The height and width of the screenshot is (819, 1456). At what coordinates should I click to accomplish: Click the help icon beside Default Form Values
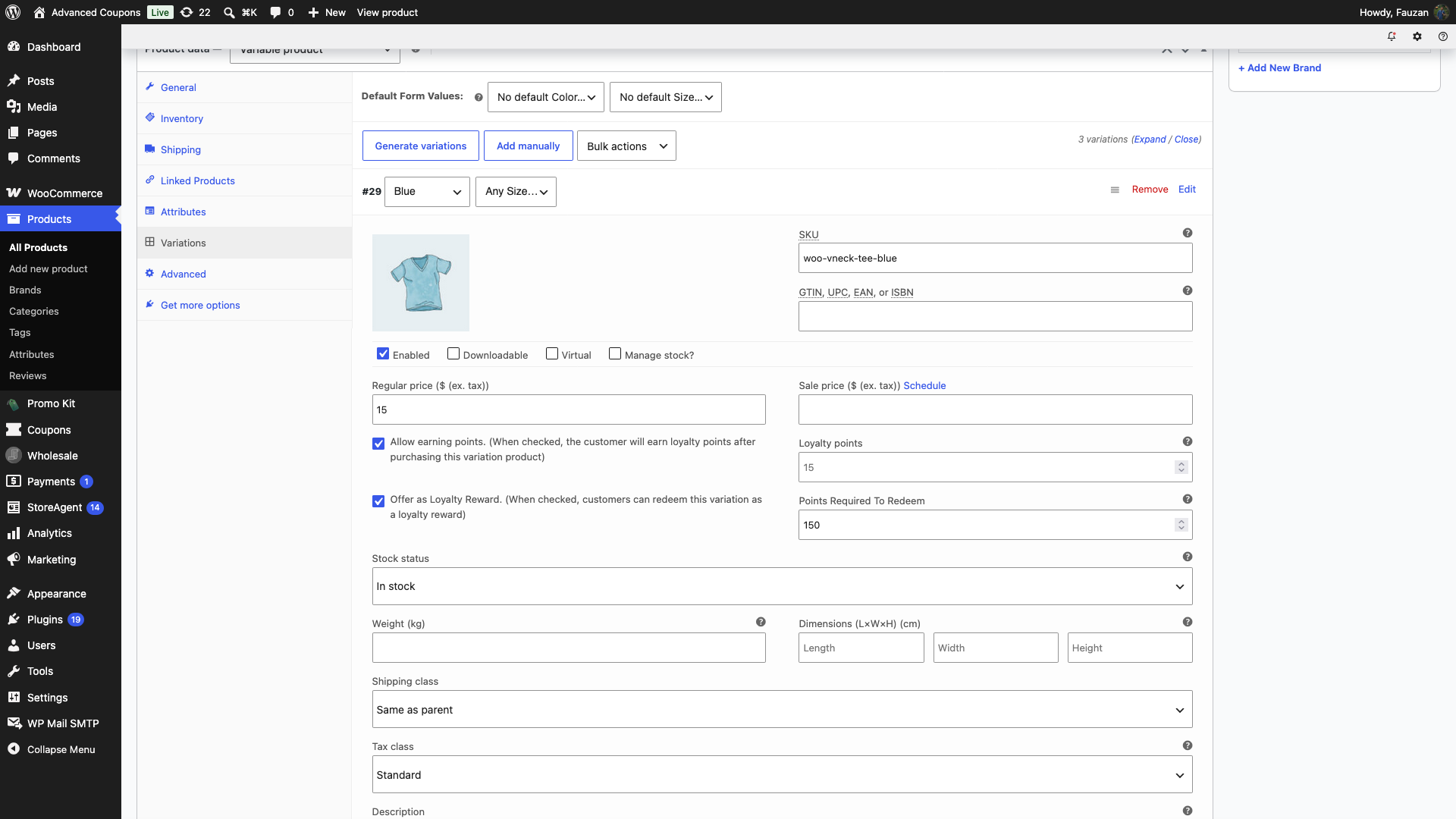click(479, 97)
